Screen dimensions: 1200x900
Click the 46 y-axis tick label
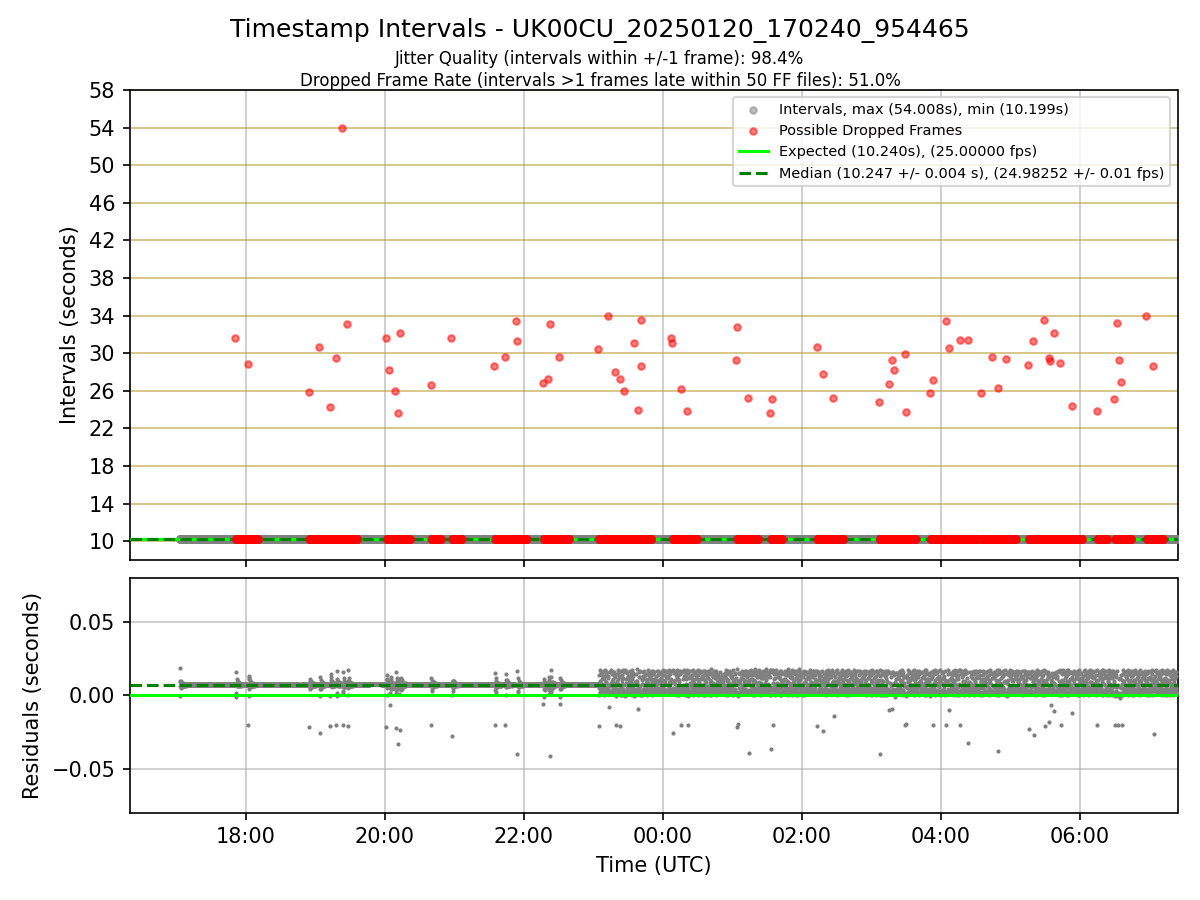pyautogui.click(x=105, y=203)
